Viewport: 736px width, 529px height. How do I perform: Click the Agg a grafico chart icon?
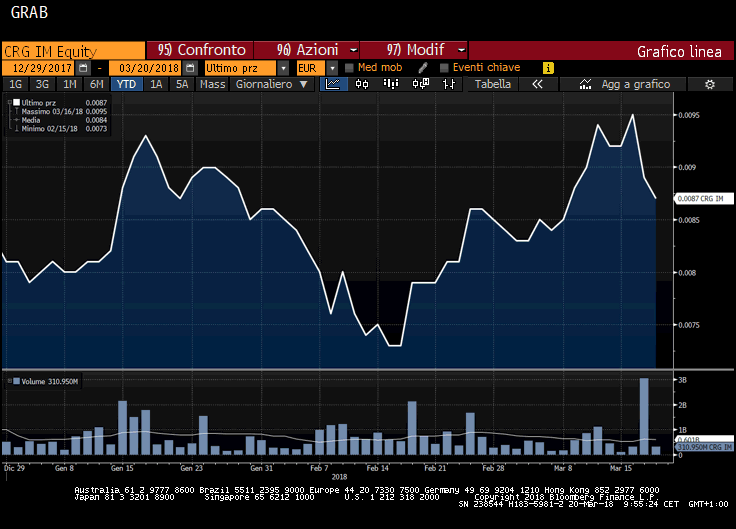point(585,84)
